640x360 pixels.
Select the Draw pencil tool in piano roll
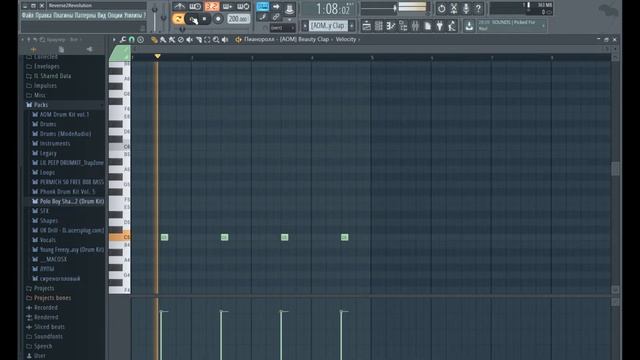click(154, 40)
